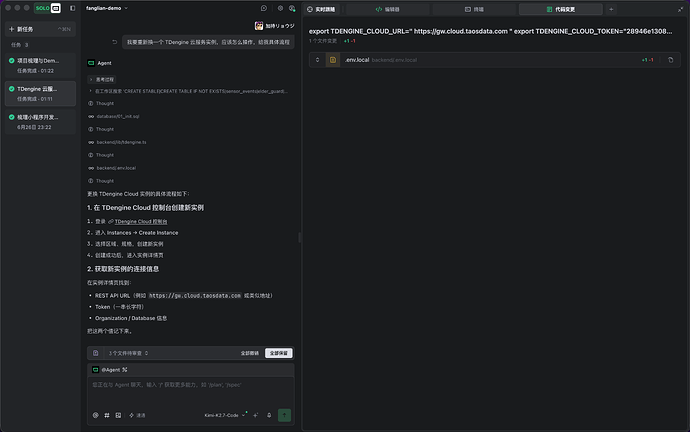Click the green check on 梳理小程序开发... task
690x432 pixels.
point(11,117)
